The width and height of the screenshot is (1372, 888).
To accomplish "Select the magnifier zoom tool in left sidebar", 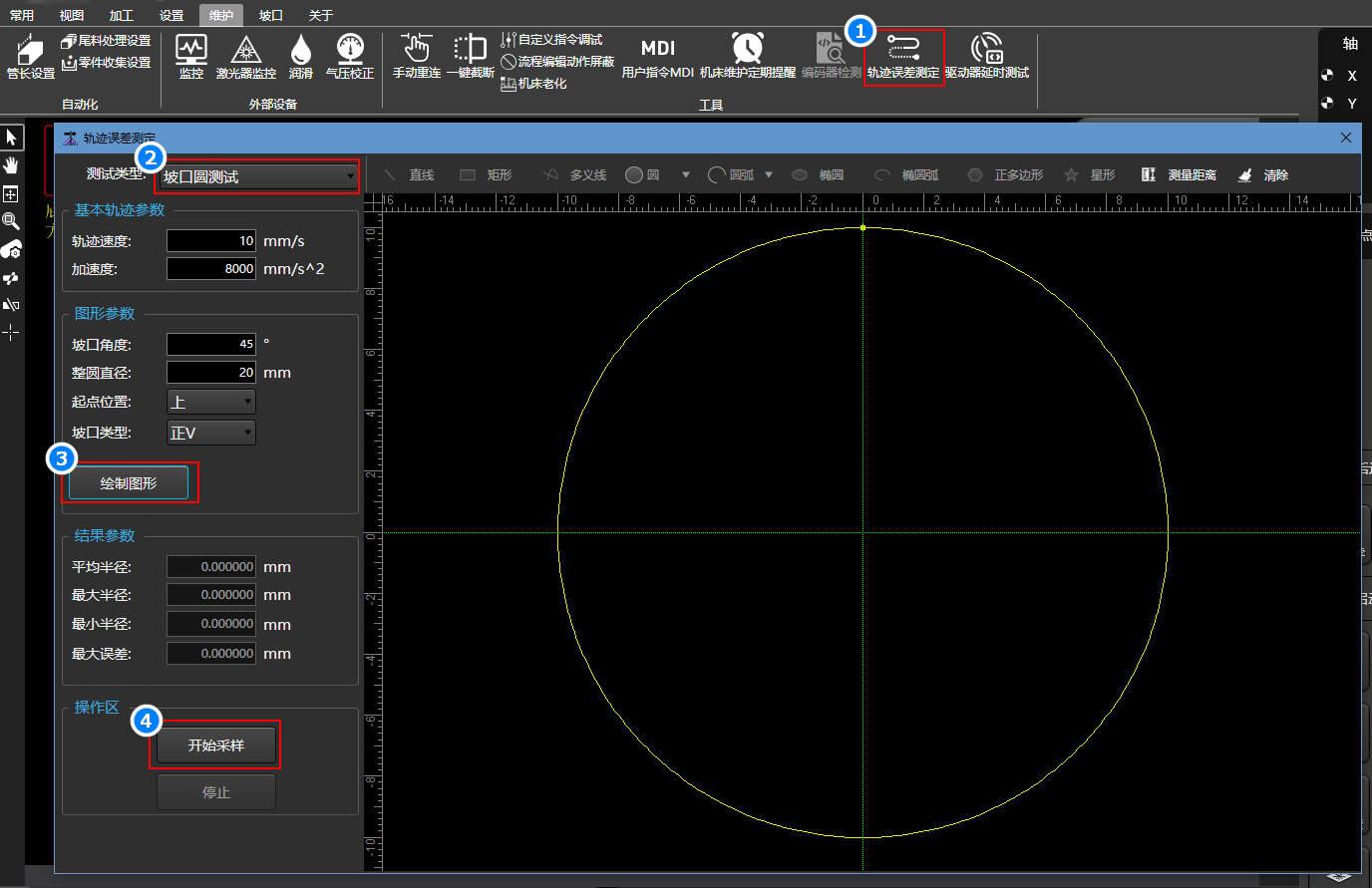I will (11, 221).
